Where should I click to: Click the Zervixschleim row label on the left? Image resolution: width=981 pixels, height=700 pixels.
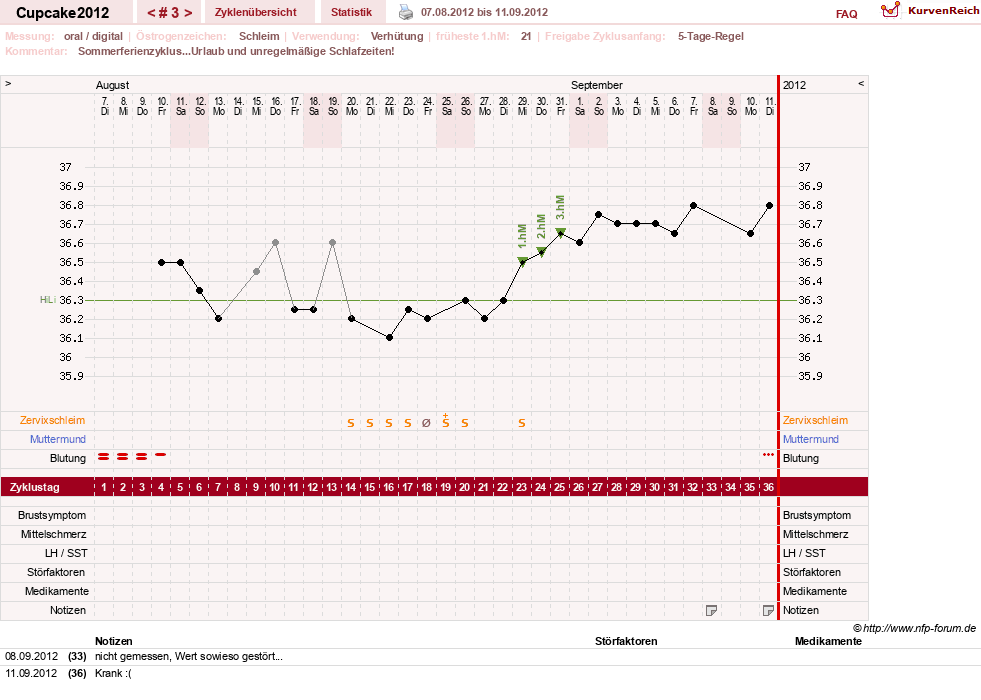pos(53,420)
